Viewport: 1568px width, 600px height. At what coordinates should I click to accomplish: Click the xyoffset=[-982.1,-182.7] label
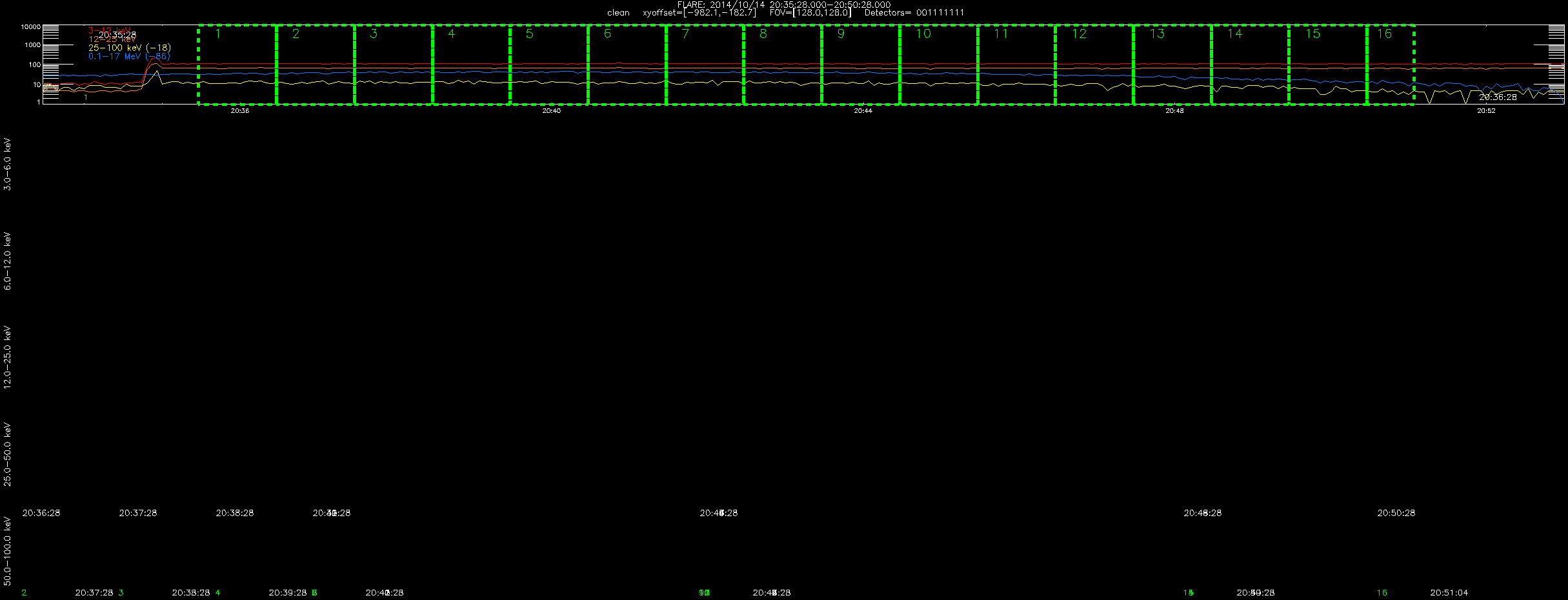click(699, 13)
